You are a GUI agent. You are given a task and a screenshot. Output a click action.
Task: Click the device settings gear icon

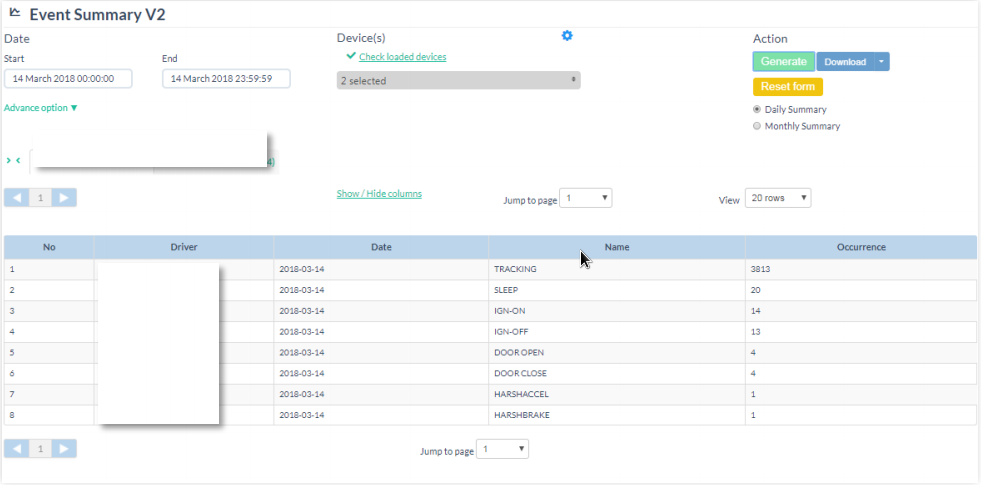pos(567,36)
